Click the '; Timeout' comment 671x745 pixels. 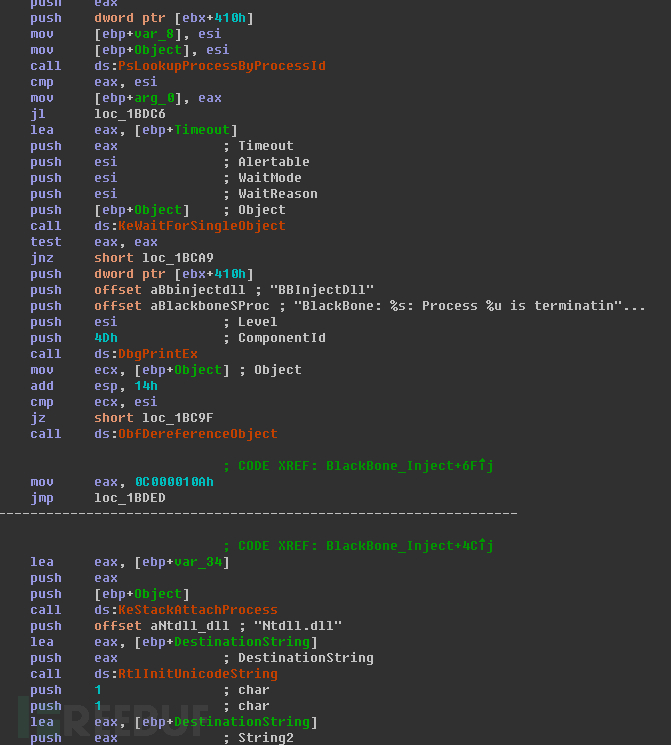[x=259, y=146]
